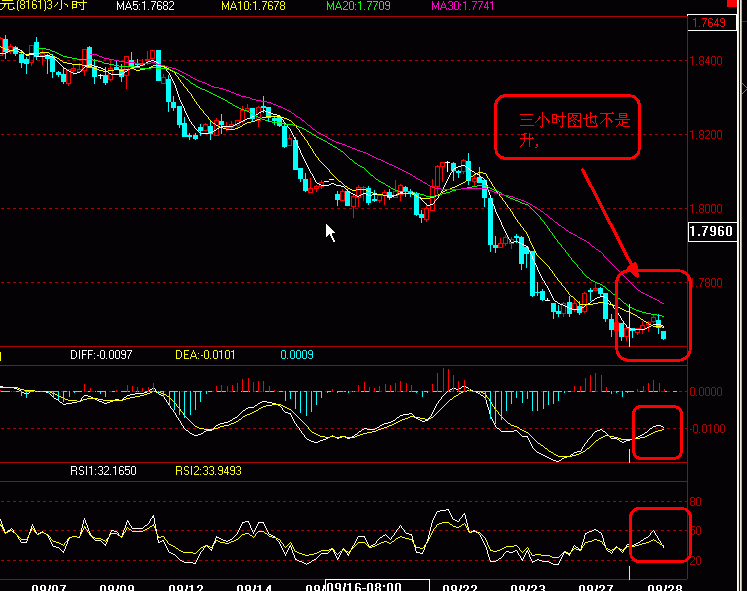Image resolution: width=747 pixels, height=591 pixels.
Task: Click the 09/09 date axis label
Action: coord(117,587)
